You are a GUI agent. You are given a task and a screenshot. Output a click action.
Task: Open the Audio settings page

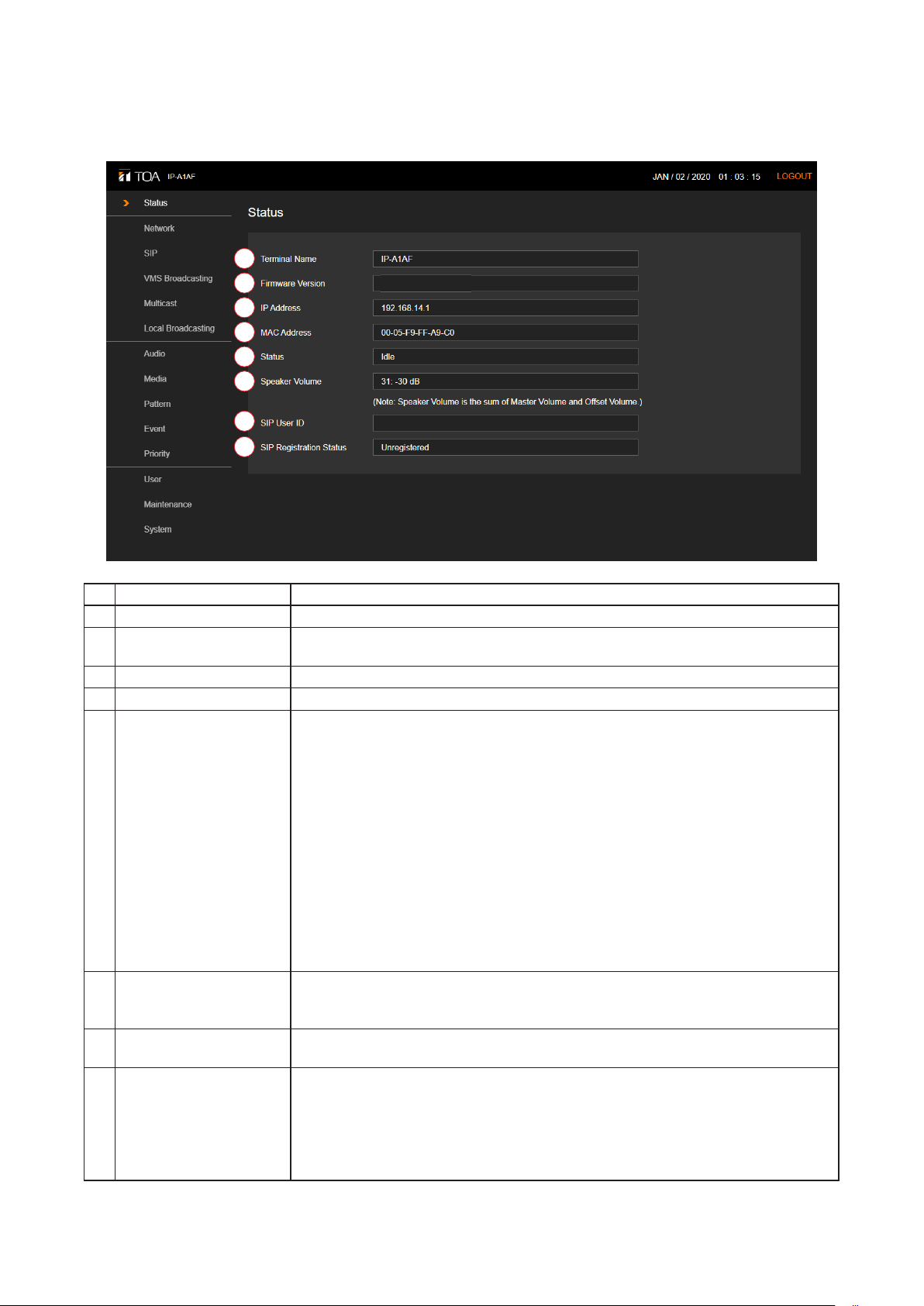(x=154, y=353)
